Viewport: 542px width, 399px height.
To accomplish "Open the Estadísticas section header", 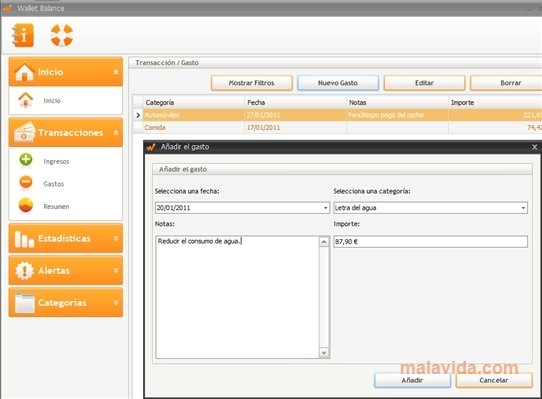I will pyautogui.click(x=66, y=239).
